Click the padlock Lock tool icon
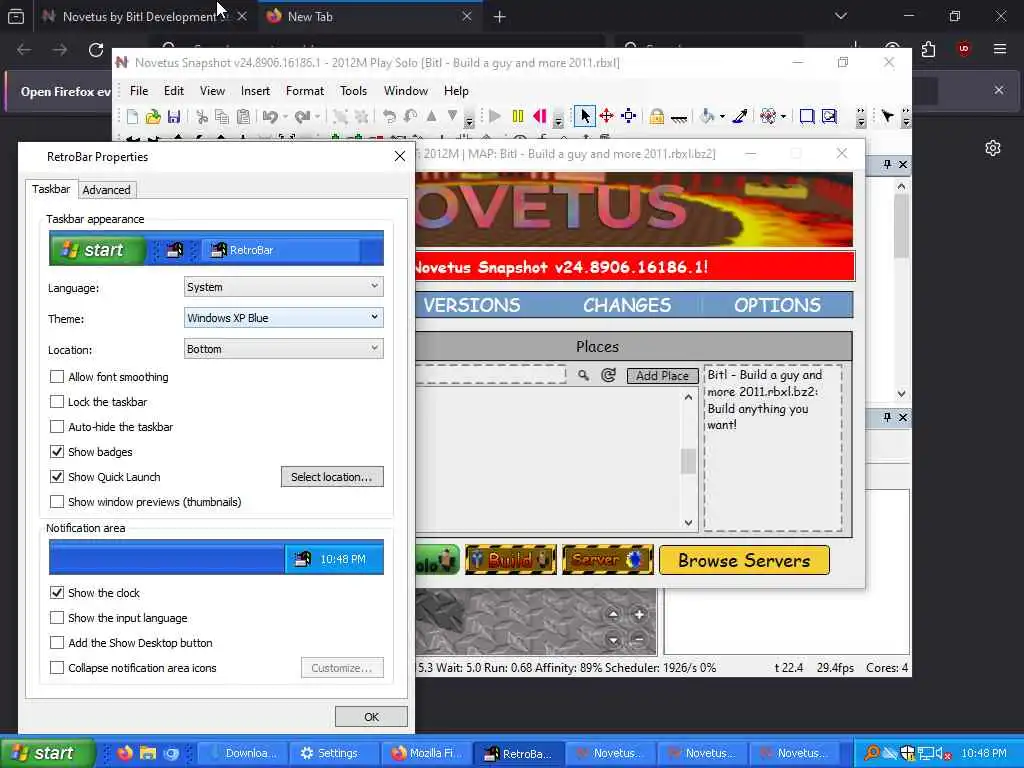The width and height of the screenshot is (1024, 768). pyautogui.click(x=657, y=116)
